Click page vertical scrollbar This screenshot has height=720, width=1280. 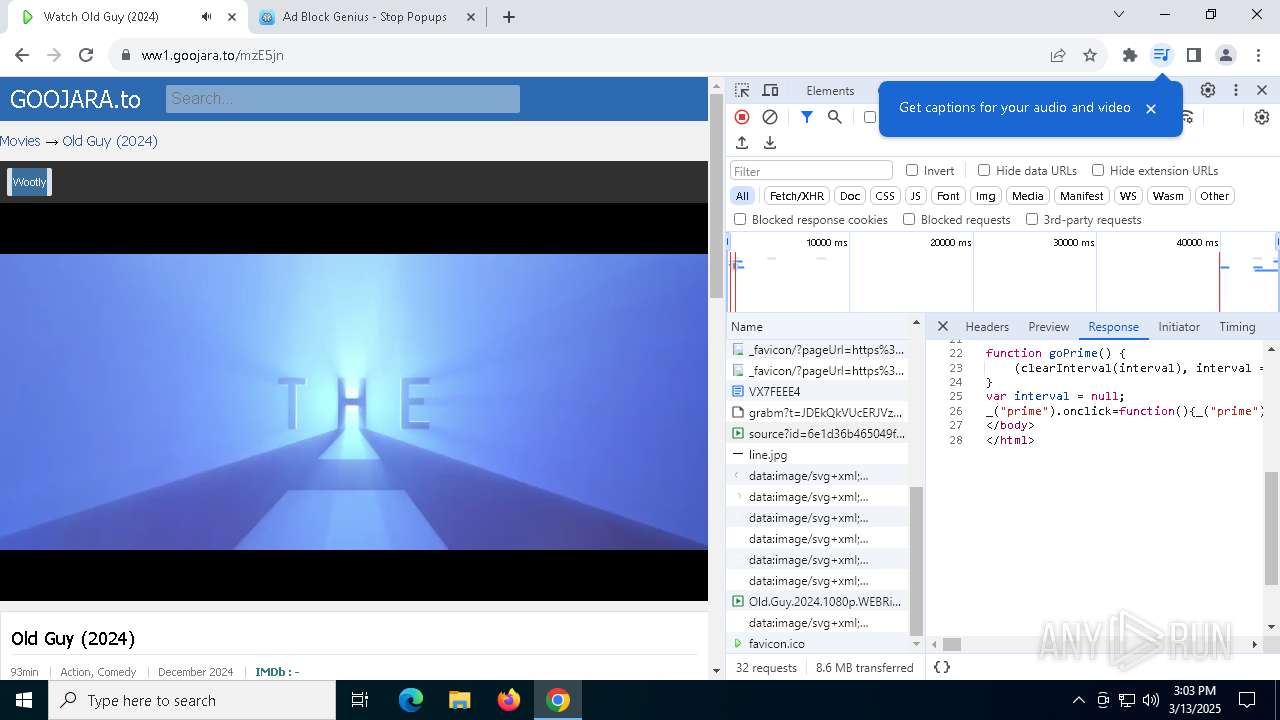click(x=716, y=195)
